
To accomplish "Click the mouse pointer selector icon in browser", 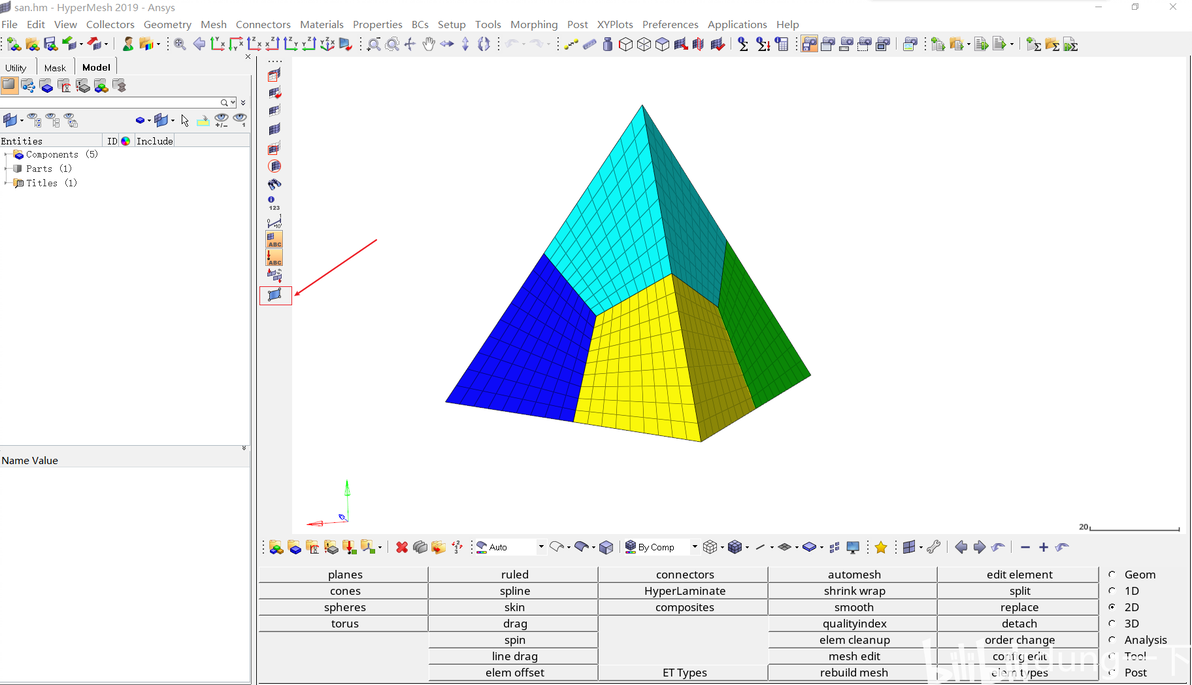I will [x=185, y=120].
